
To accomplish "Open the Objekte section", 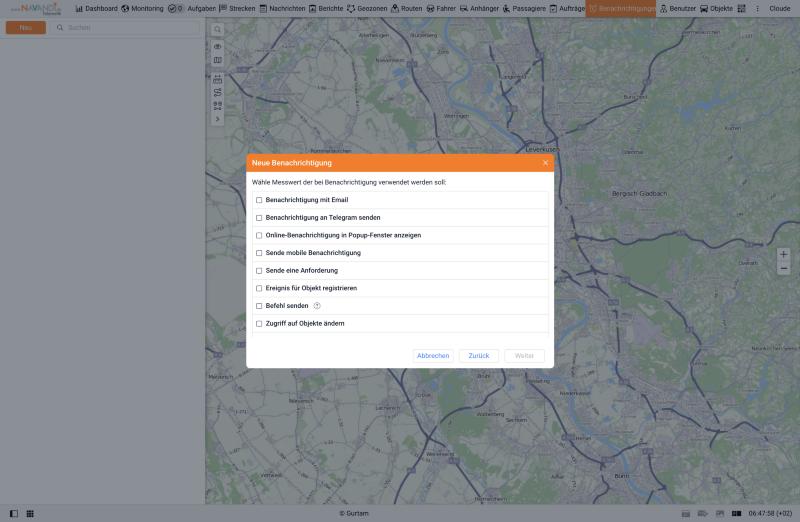I will point(716,9).
